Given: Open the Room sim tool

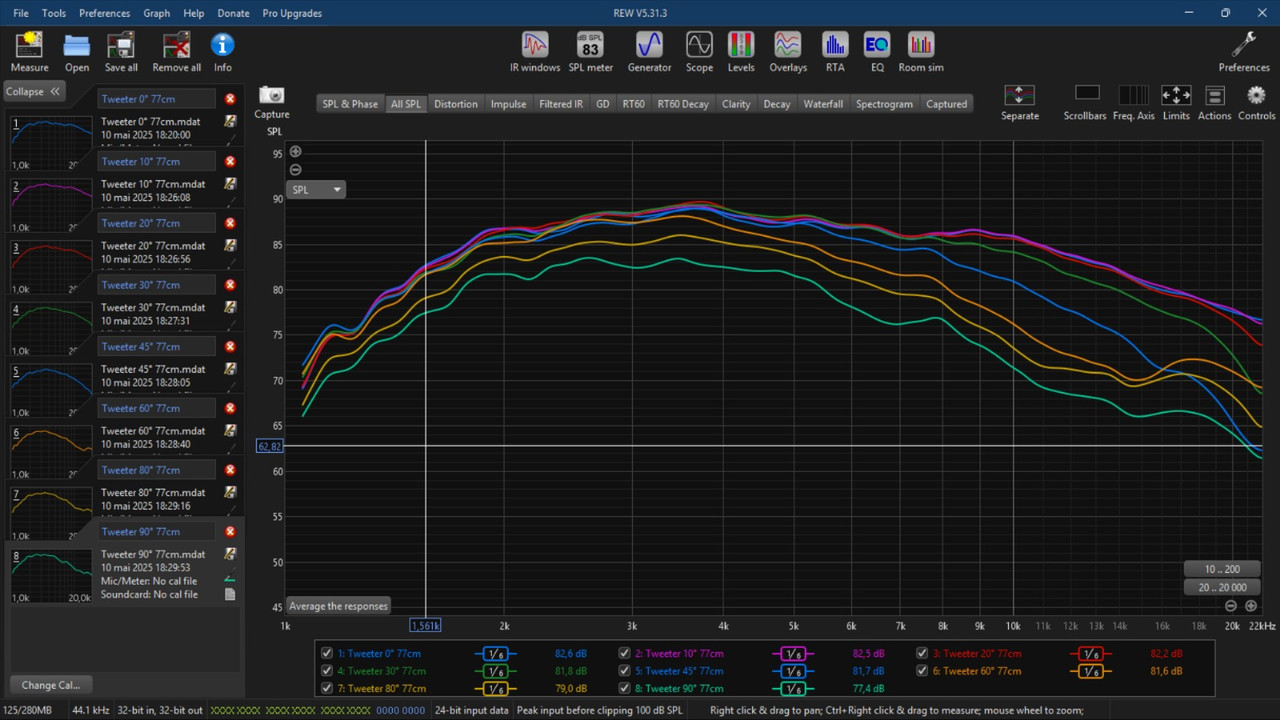Looking at the screenshot, I should click(x=920, y=52).
